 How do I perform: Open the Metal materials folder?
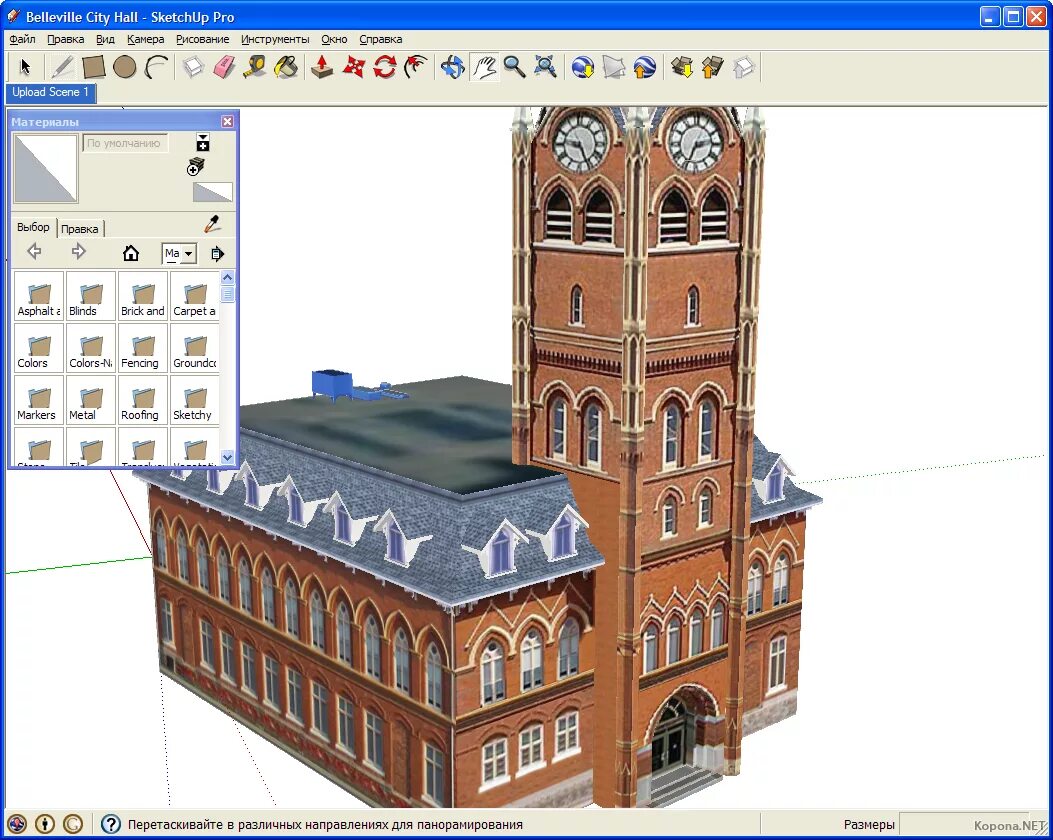pyautogui.click(x=91, y=400)
